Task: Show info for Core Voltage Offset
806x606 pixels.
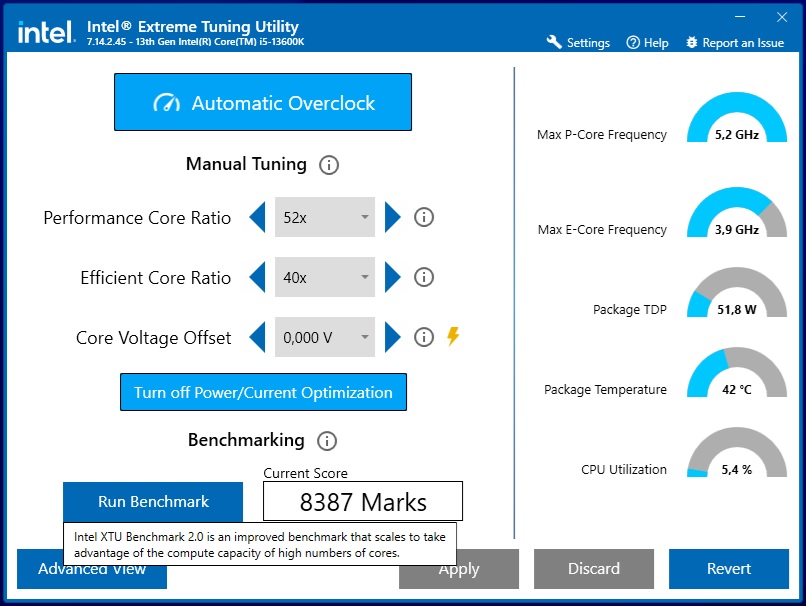Action: click(424, 337)
